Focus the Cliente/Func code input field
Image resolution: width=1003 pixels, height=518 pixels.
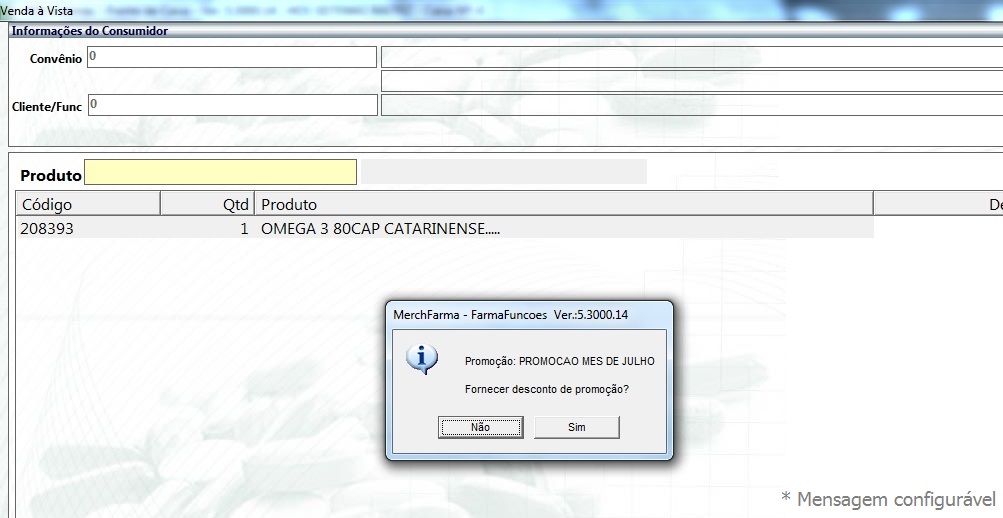click(232, 105)
